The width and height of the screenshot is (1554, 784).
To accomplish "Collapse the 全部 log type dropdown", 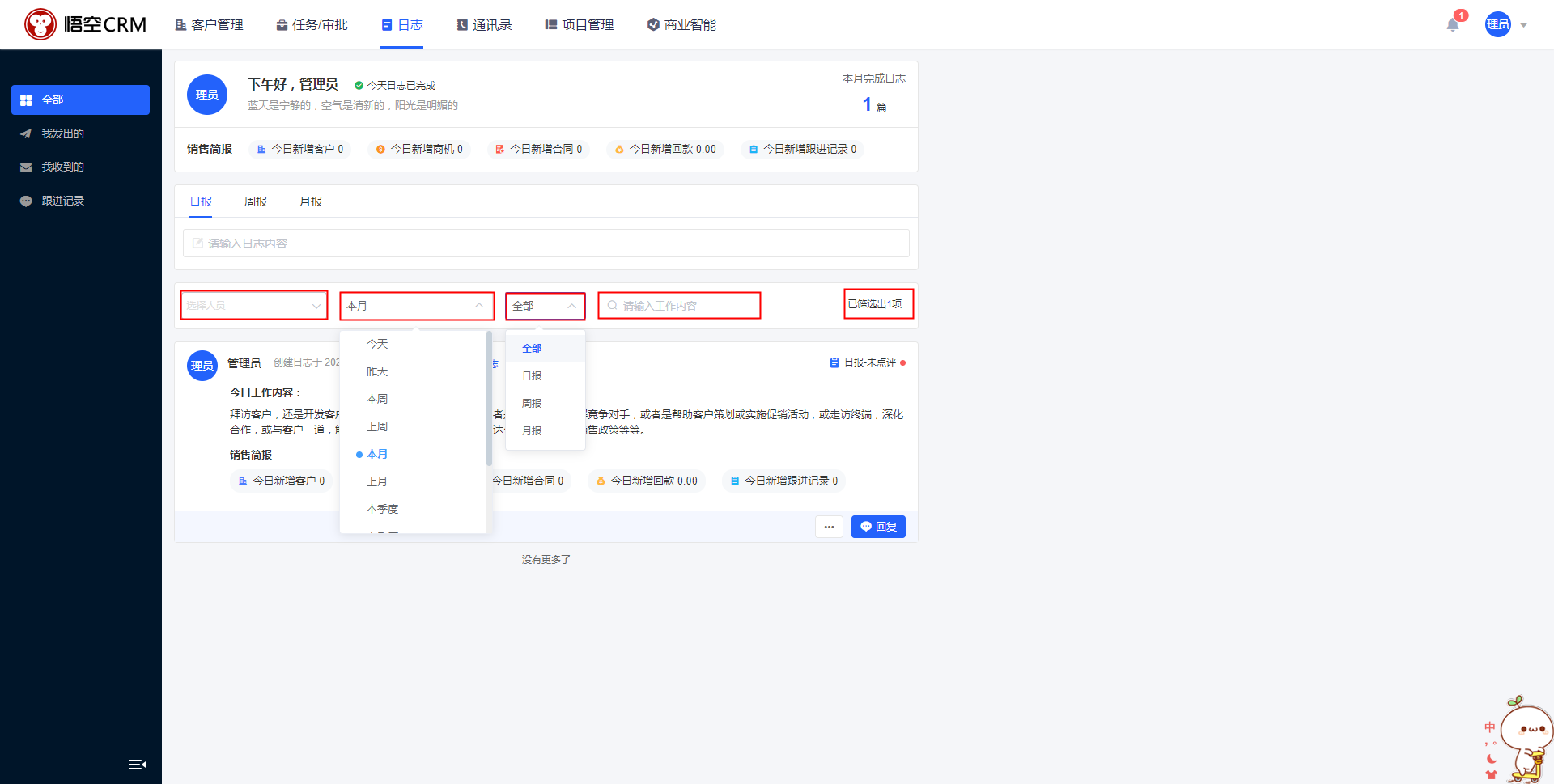I will coord(546,306).
